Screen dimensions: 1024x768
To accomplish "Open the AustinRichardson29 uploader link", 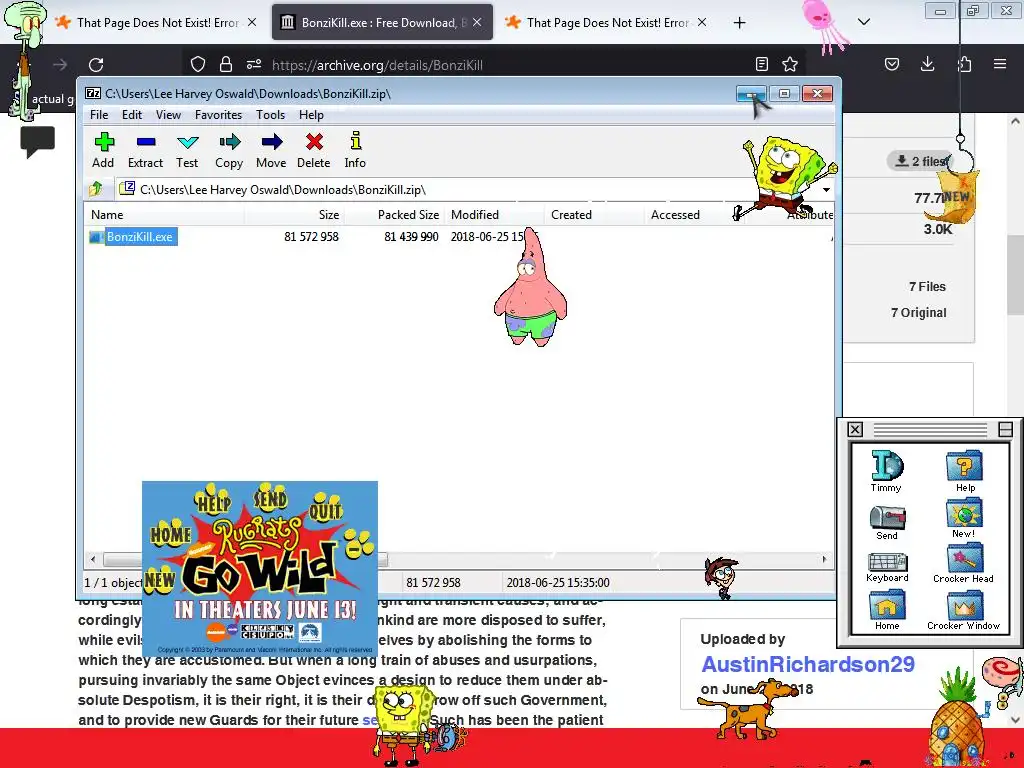I will (x=808, y=664).
